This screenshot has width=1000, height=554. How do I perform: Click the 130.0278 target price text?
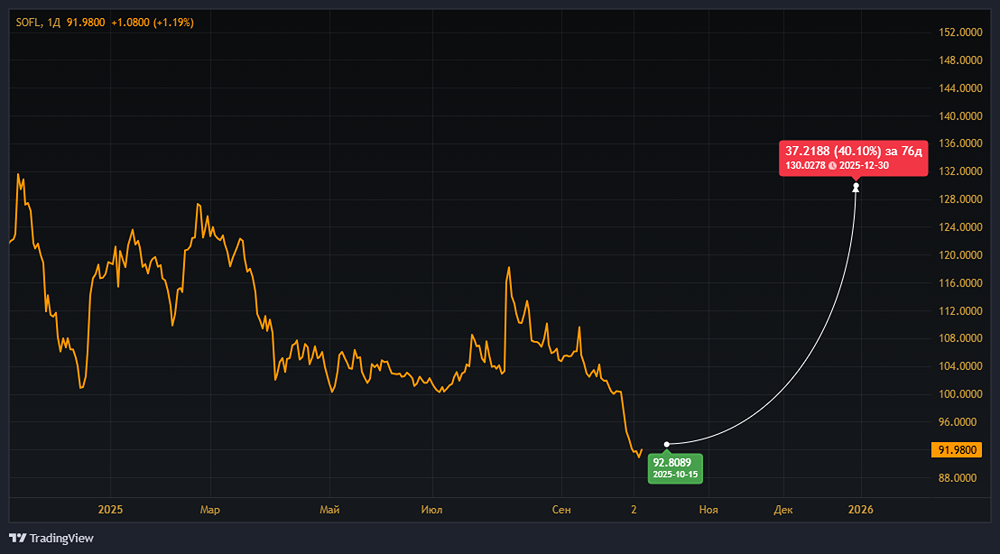tap(805, 166)
